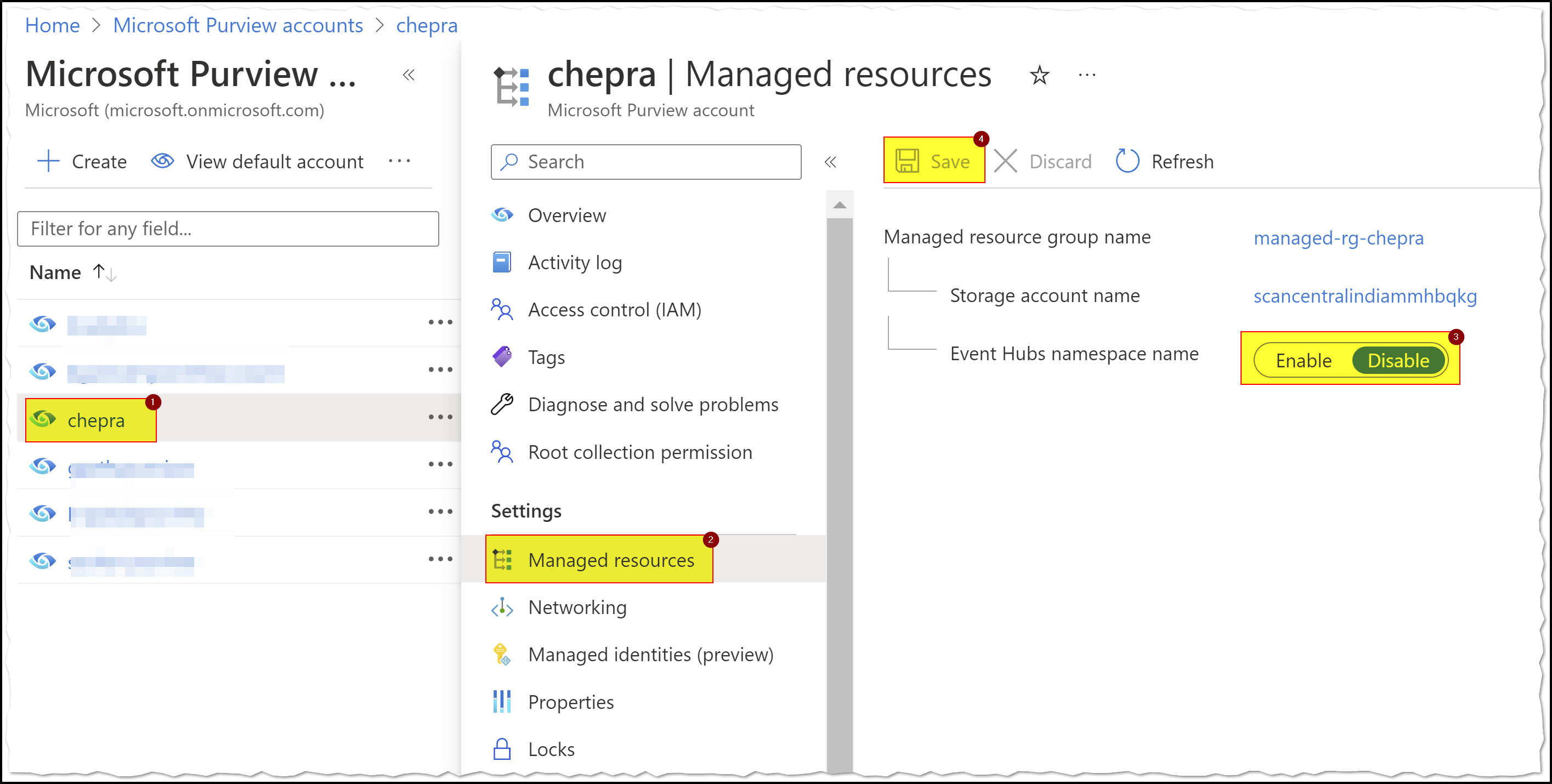Open the page ellipsis next to star
Screen dimensions: 1552x784
point(1086,75)
